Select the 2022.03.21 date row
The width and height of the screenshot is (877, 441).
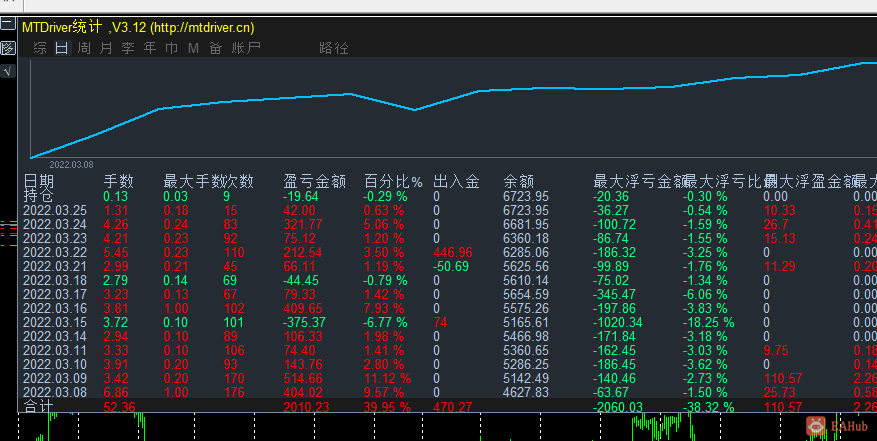click(x=55, y=266)
